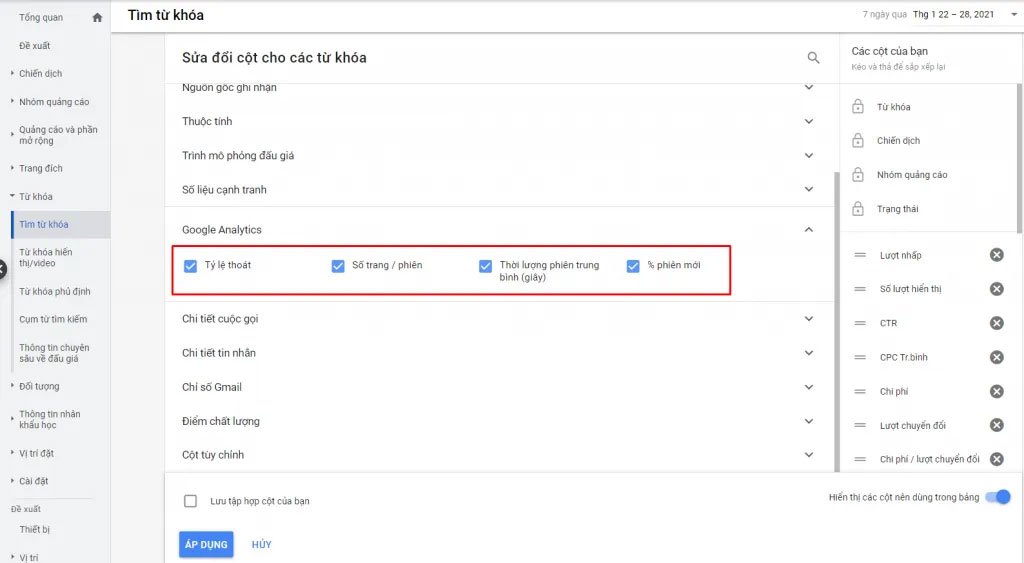The image size is (1024, 563).
Task: Click drag handle for CTR
Action: [x=860, y=323]
